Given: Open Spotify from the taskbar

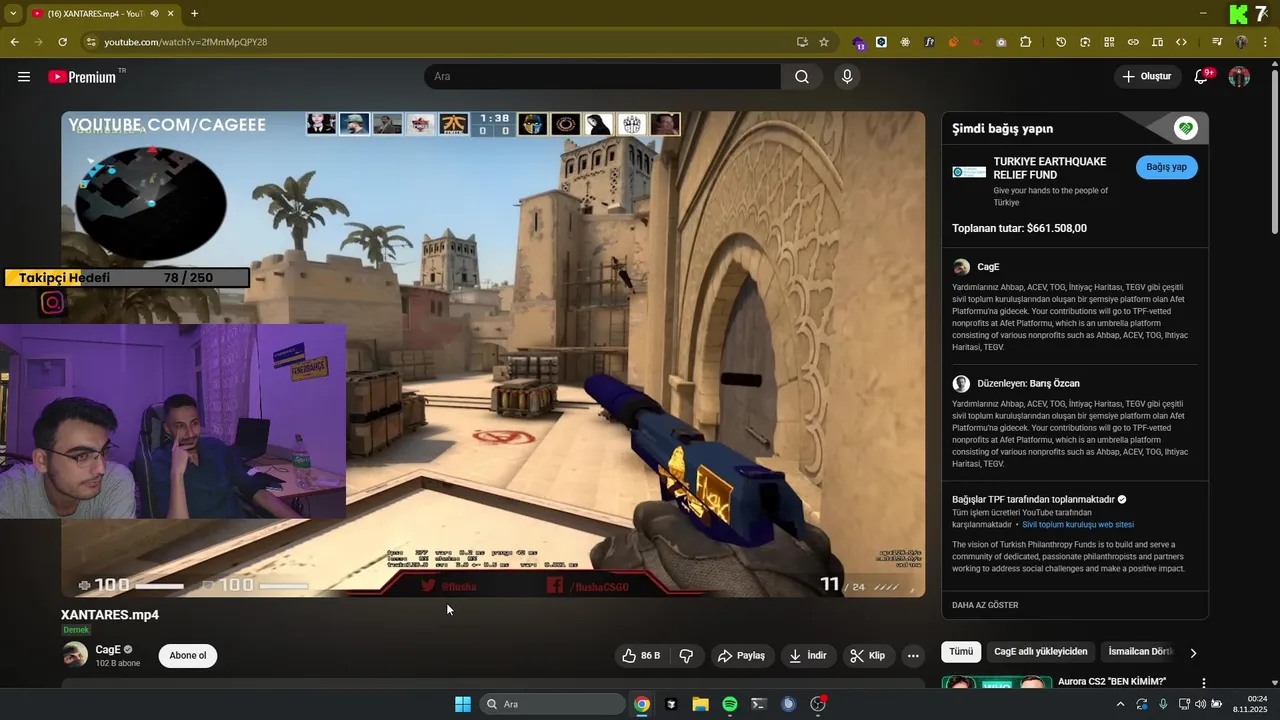Looking at the screenshot, I should [730, 704].
